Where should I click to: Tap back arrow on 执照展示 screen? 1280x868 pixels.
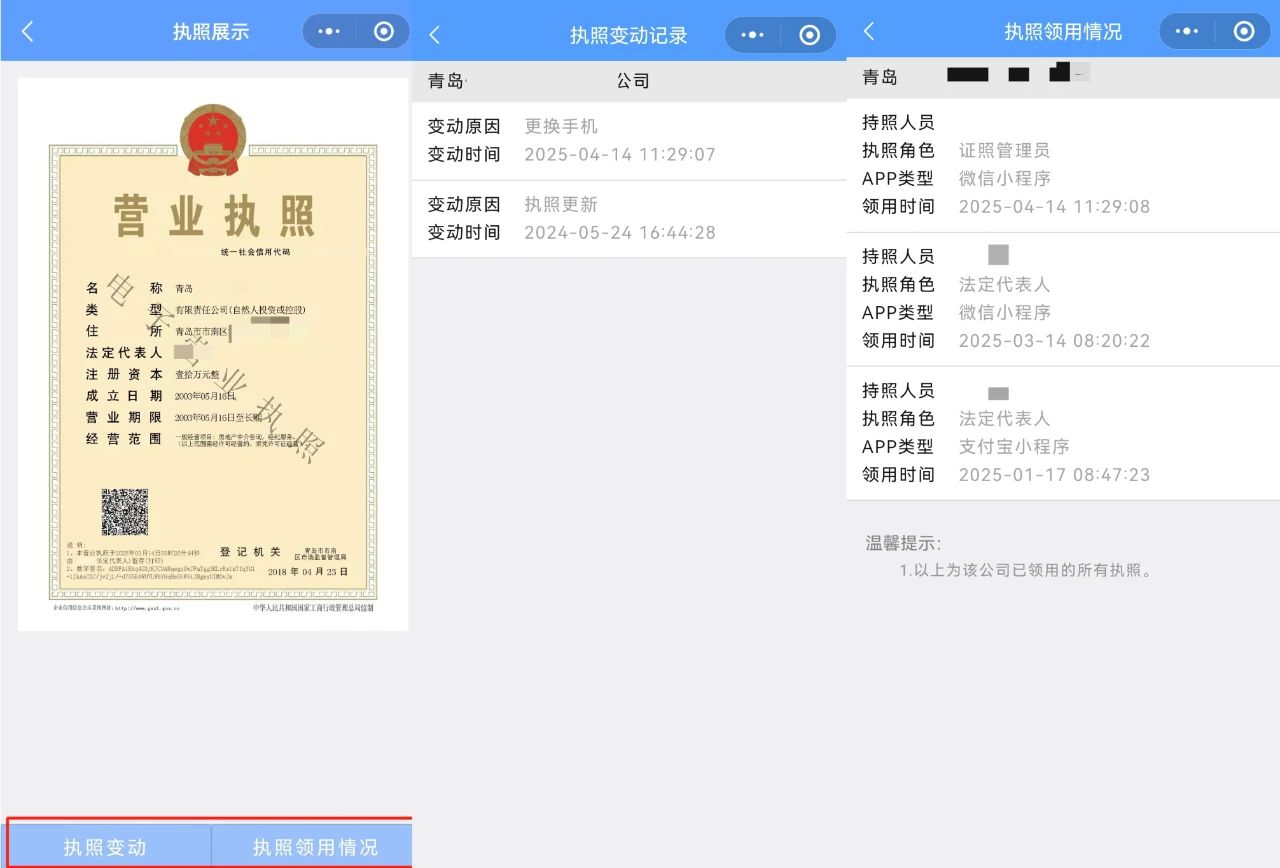28,32
